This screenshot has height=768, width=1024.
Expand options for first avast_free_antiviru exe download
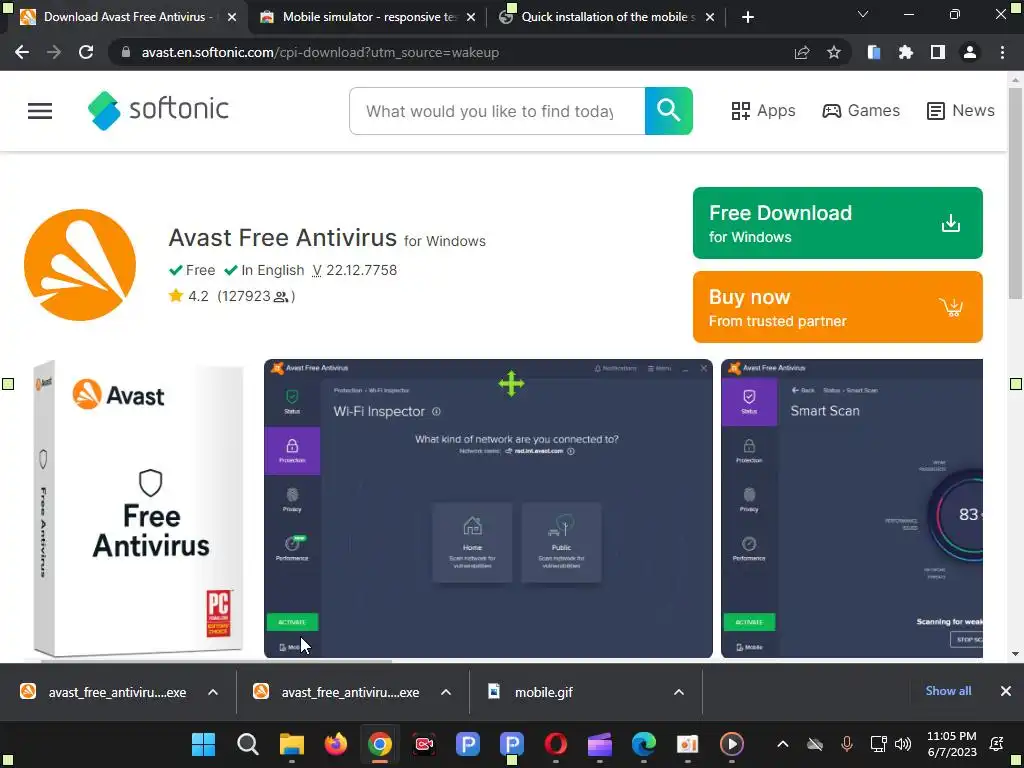213,692
